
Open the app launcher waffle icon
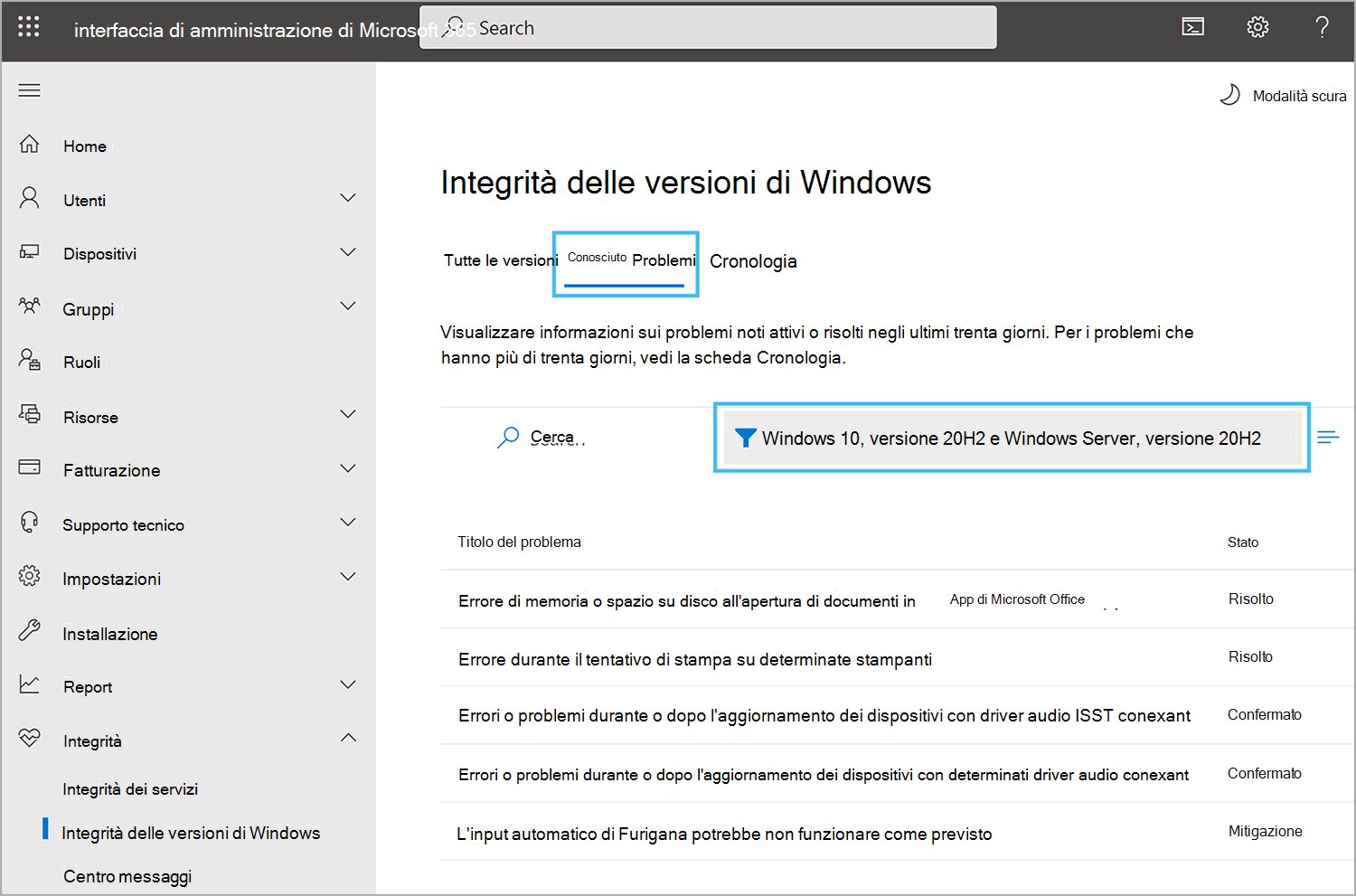point(29,27)
